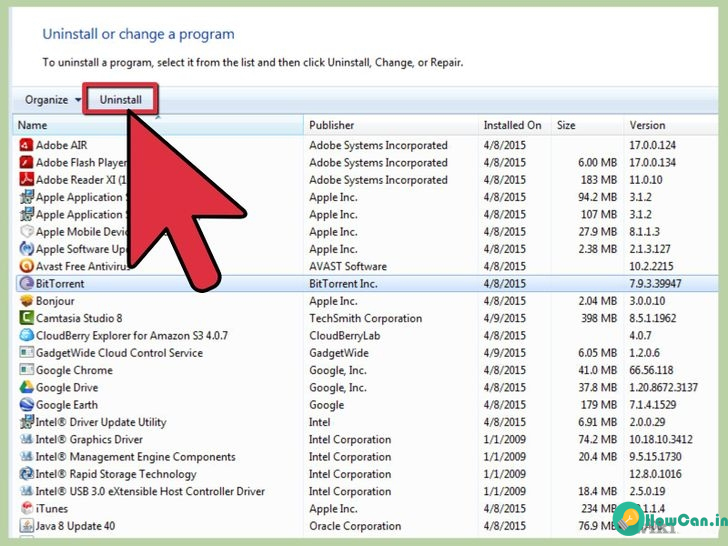Click version 7.9.3.39947 cell
Image resolution: width=728 pixels, height=546 pixels.
[655, 284]
